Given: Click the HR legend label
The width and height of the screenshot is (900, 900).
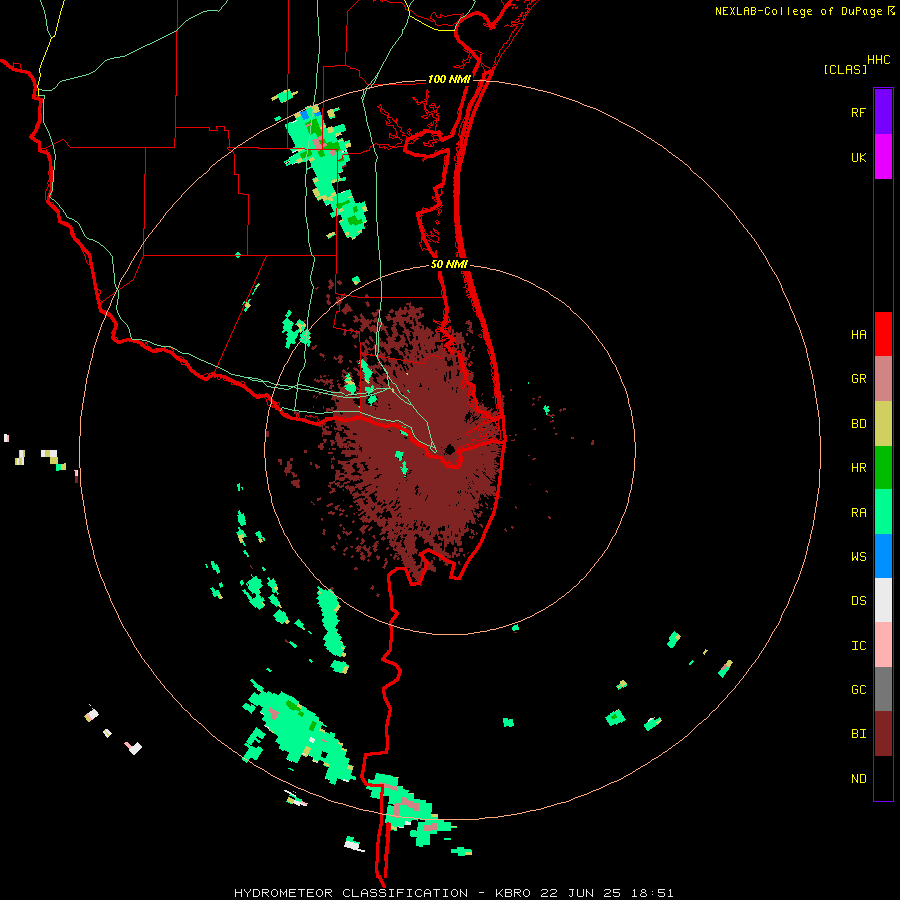Looking at the screenshot, I should [858, 468].
